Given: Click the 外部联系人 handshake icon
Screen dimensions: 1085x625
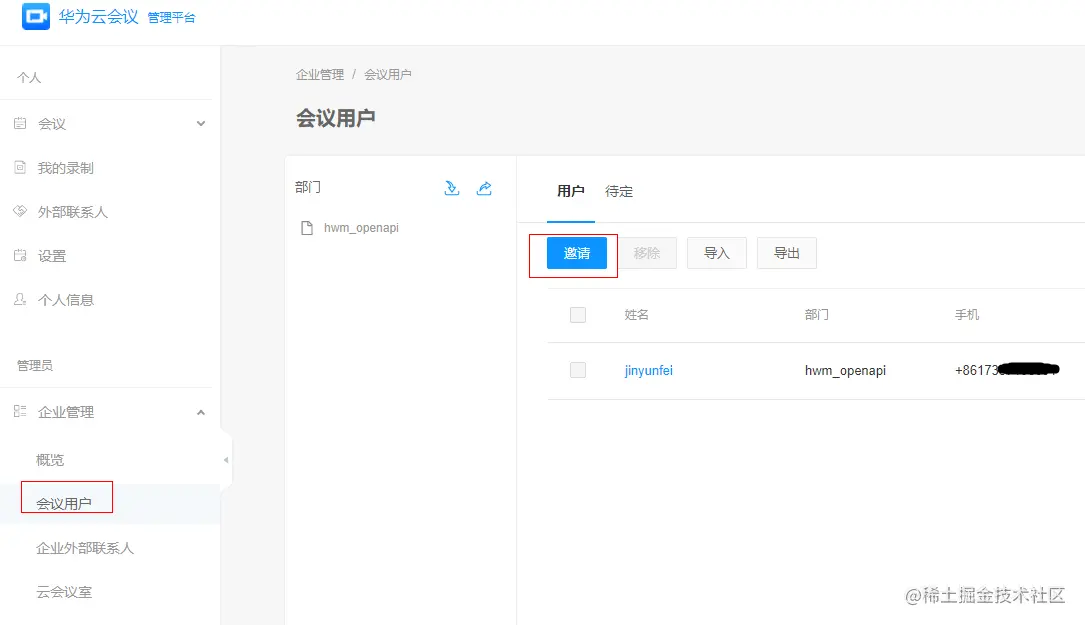Looking at the screenshot, I should [20, 211].
